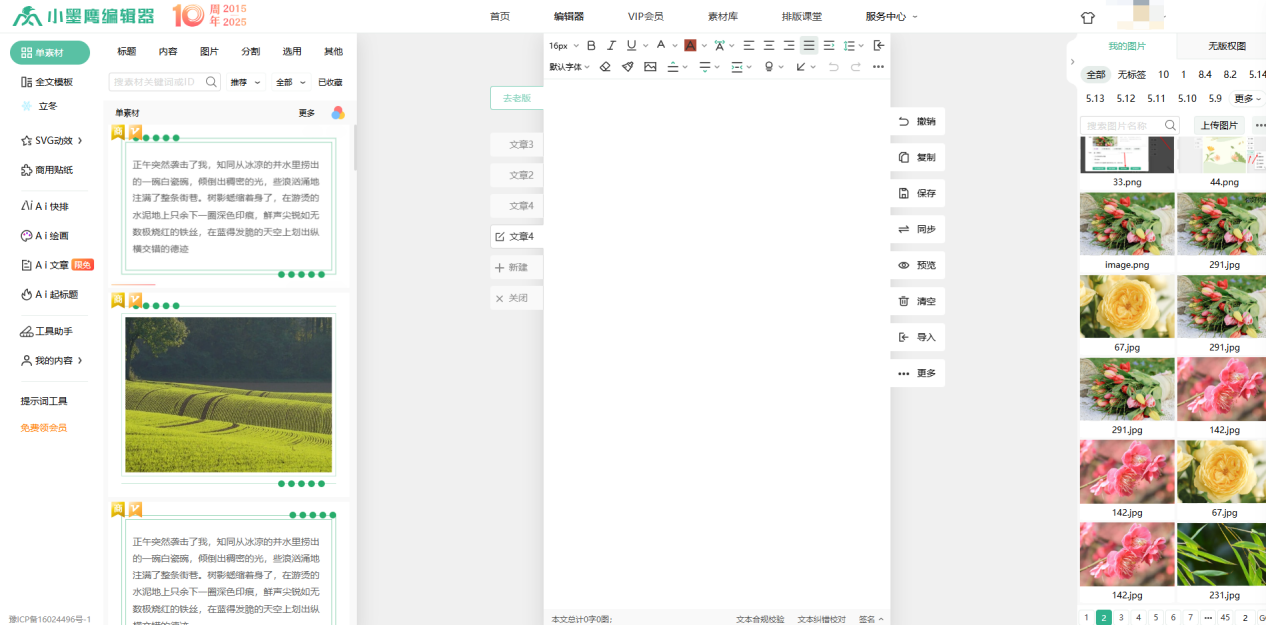Insert an image via toolbar icon
The height and width of the screenshot is (625, 1266).
650,67
